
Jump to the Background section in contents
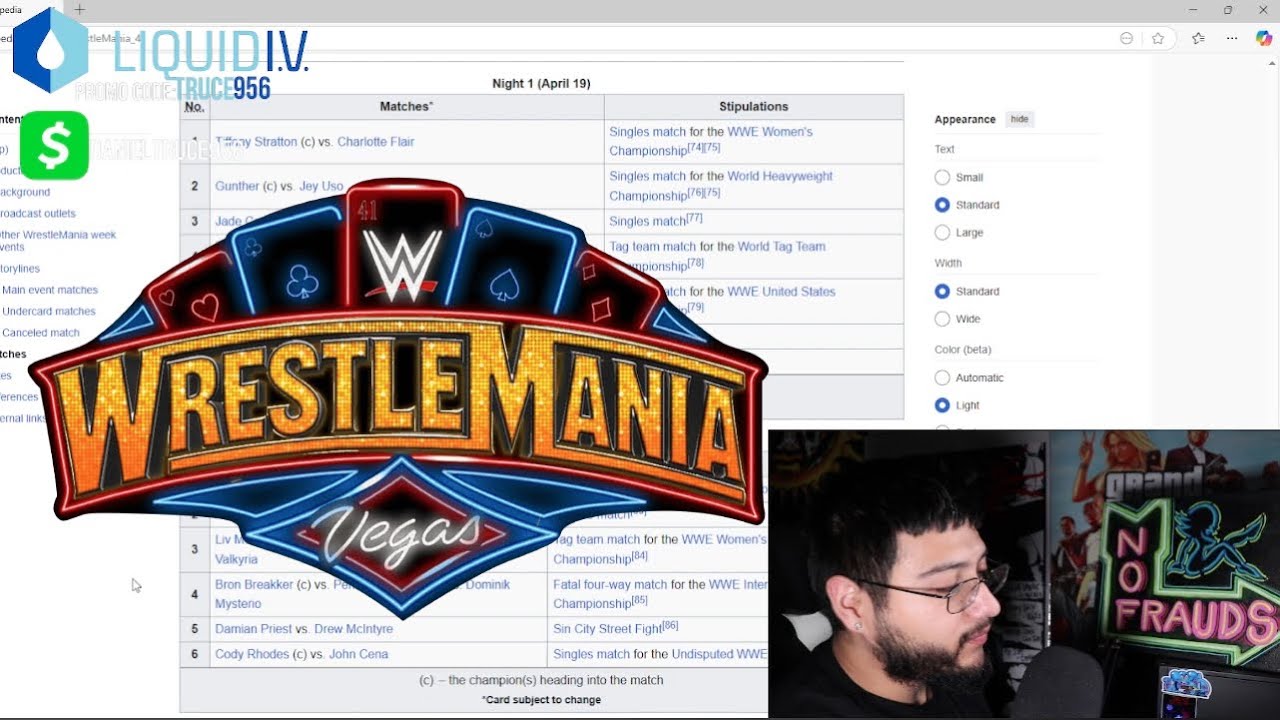(x=25, y=192)
